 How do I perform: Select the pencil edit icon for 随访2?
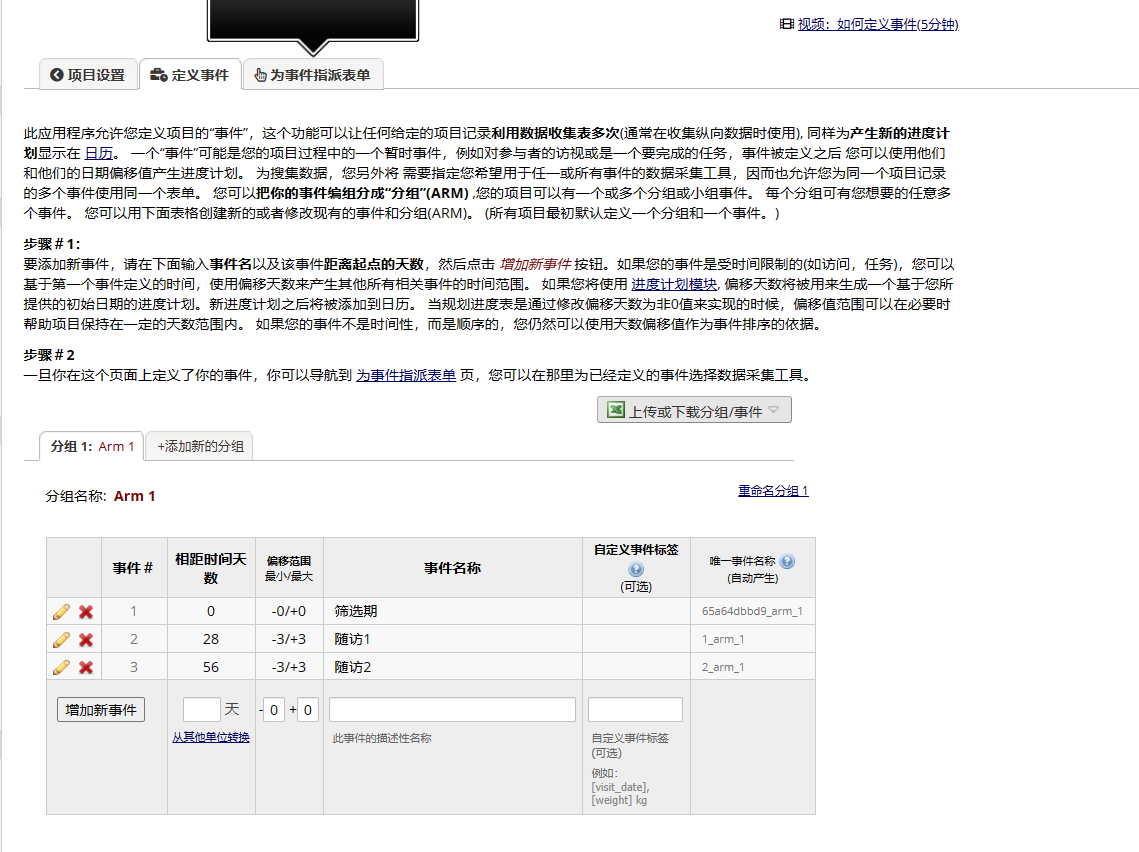(60, 667)
